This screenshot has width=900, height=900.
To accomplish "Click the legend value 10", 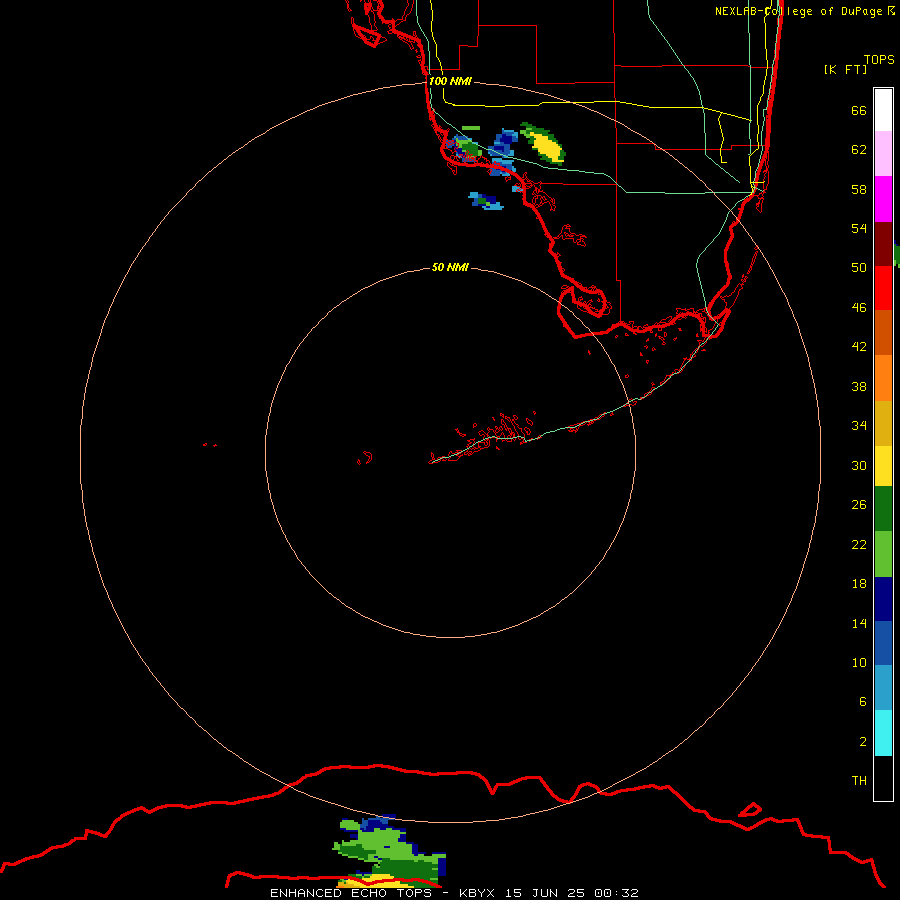I will click(x=859, y=662).
